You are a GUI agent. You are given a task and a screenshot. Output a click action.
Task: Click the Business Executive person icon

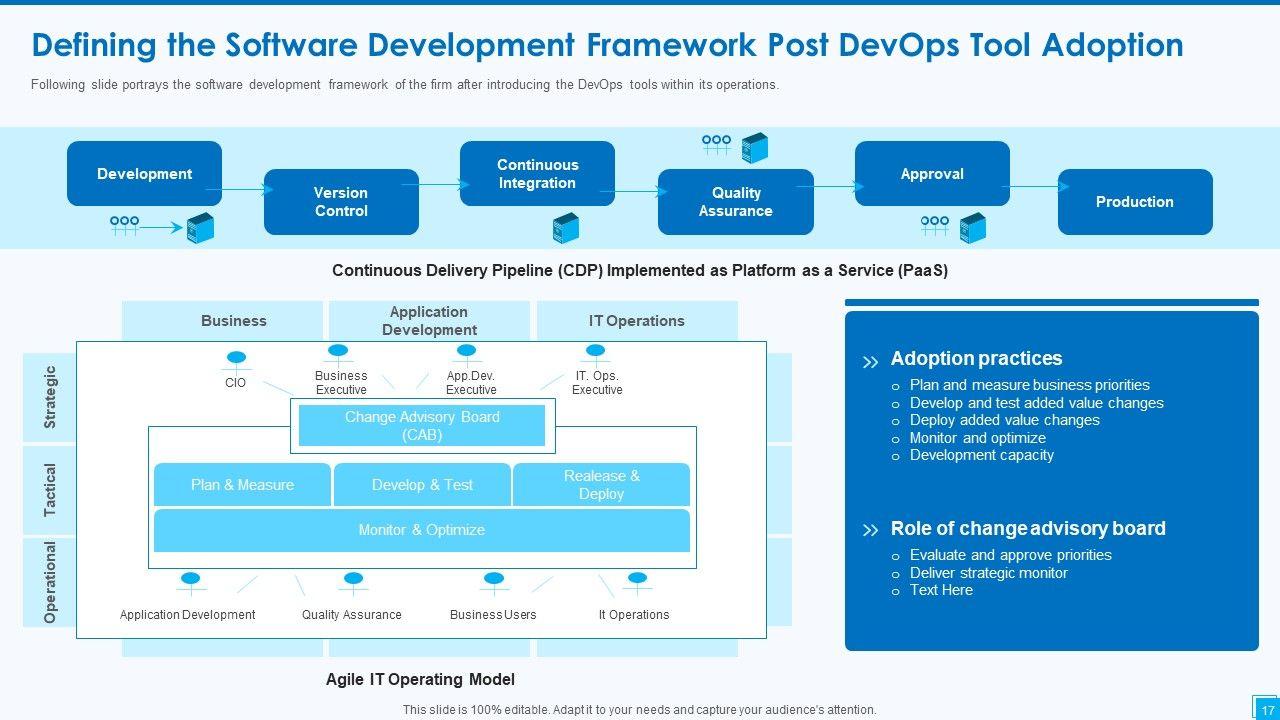click(339, 352)
